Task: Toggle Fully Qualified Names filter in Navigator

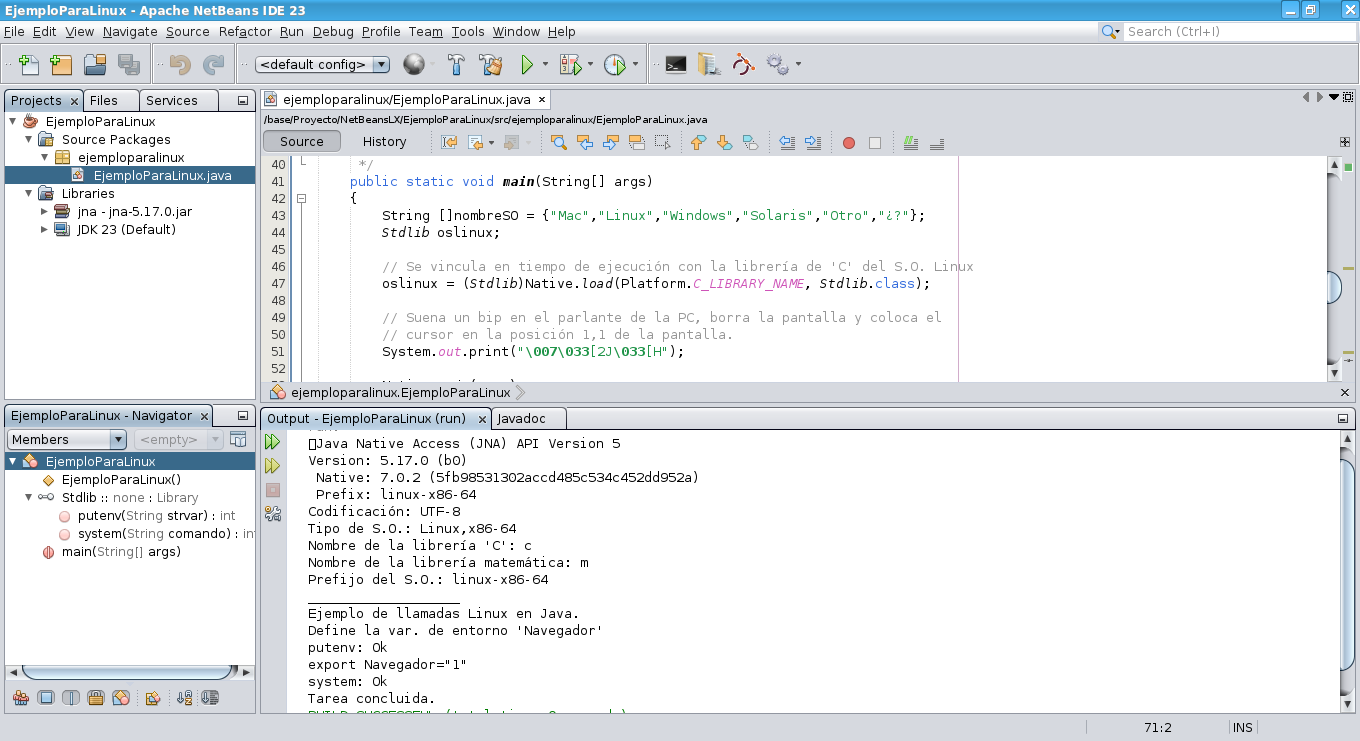Action: pyautogui.click(x=153, y=698)
